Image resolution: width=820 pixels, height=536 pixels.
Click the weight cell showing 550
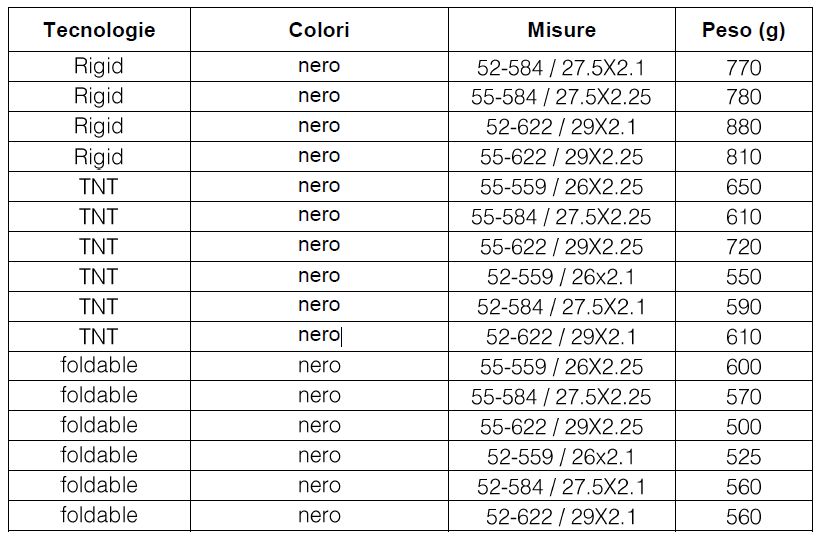[744, 277]
